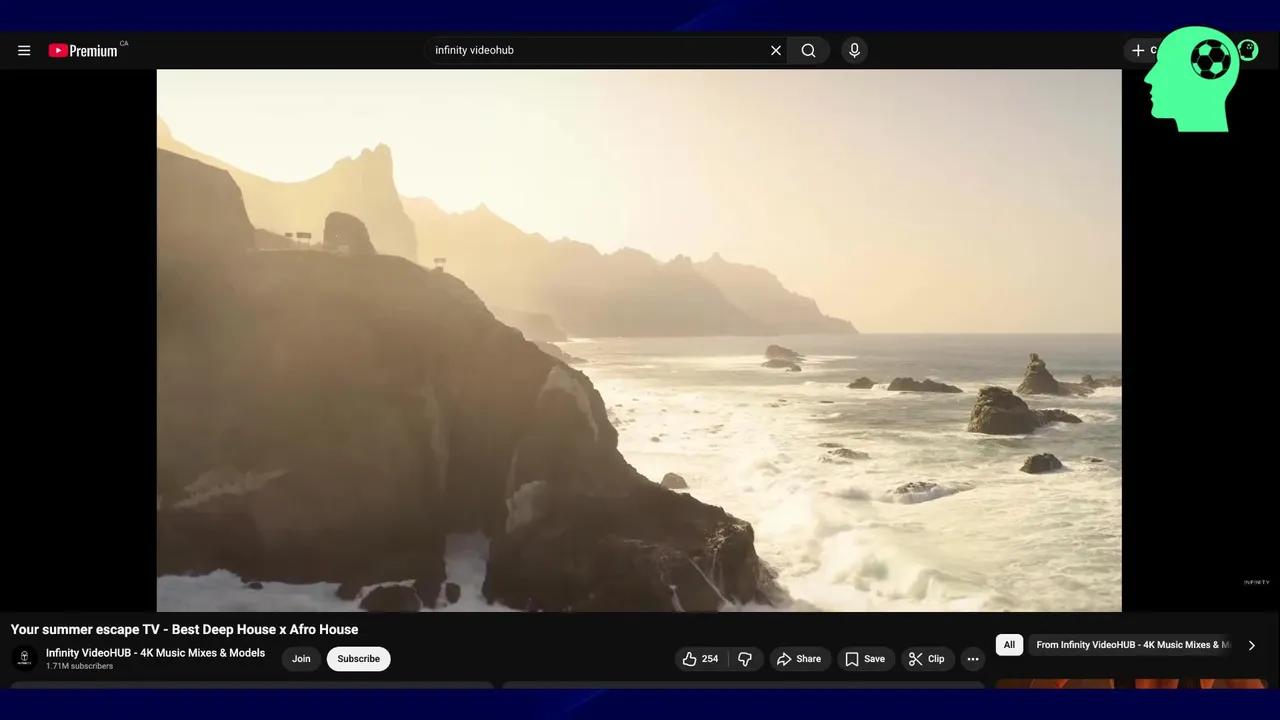Clear the search box text

[775, 50]
